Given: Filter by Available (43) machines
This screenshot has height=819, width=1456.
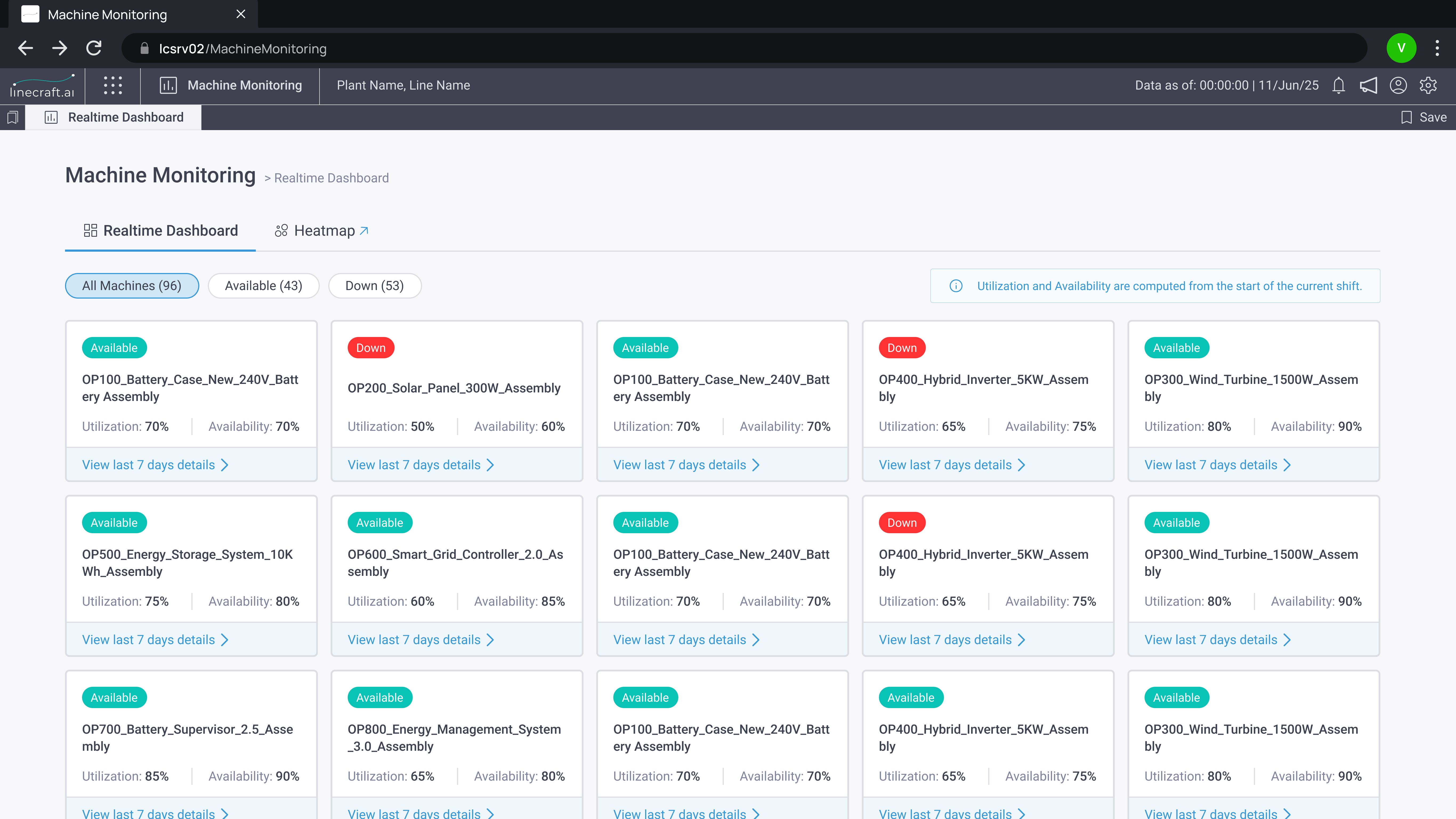Looking at the screenshot, I should 263,286.
